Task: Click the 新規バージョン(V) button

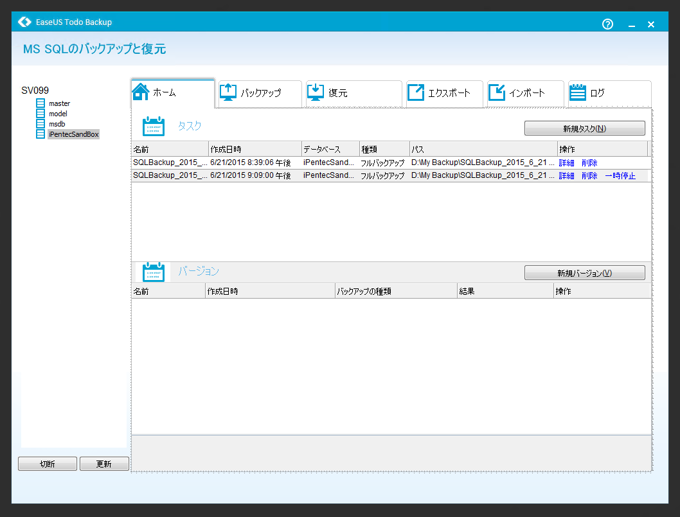Action: [x=585, y=273]
